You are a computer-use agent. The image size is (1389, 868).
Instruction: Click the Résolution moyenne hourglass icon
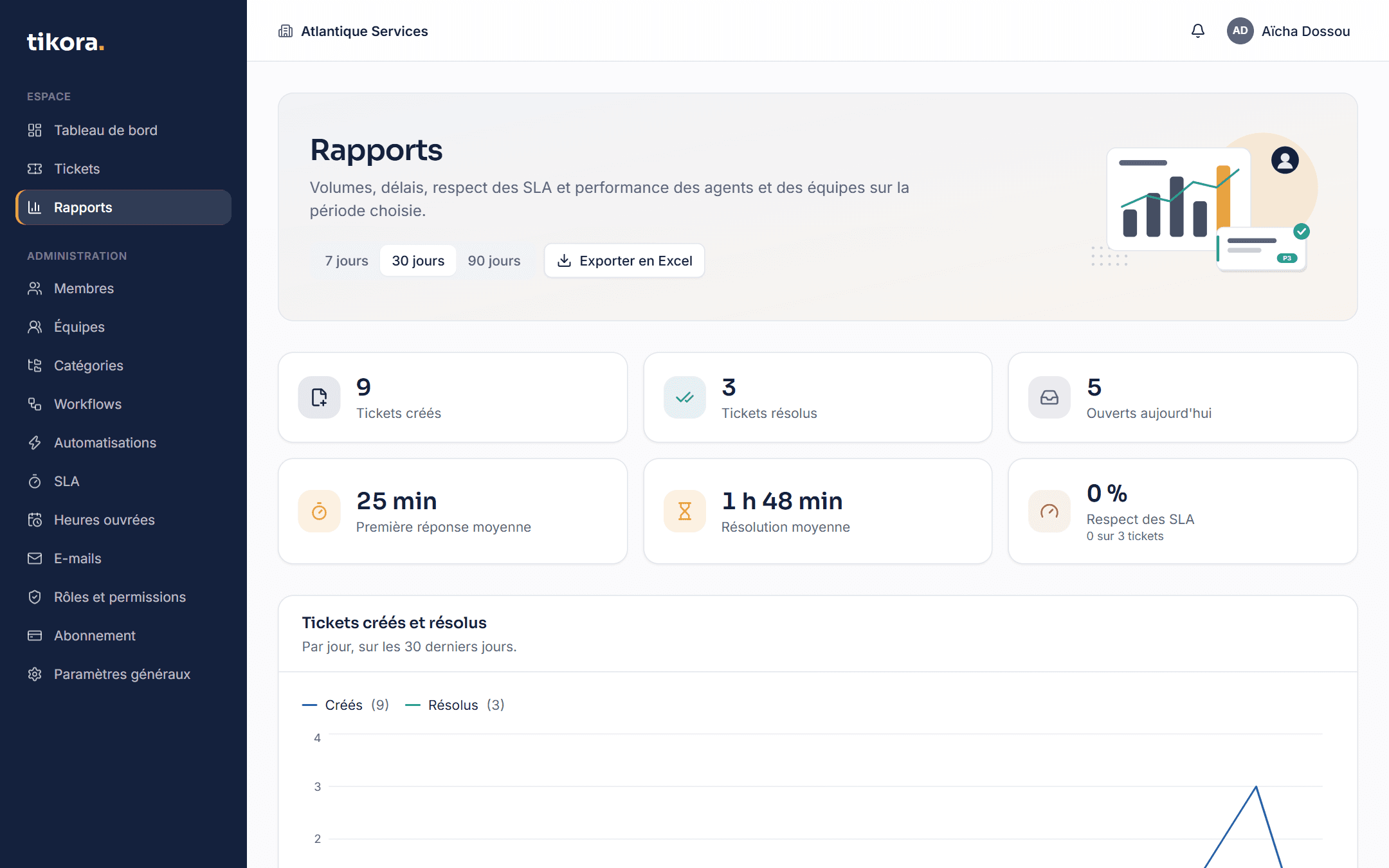point(684,512)
